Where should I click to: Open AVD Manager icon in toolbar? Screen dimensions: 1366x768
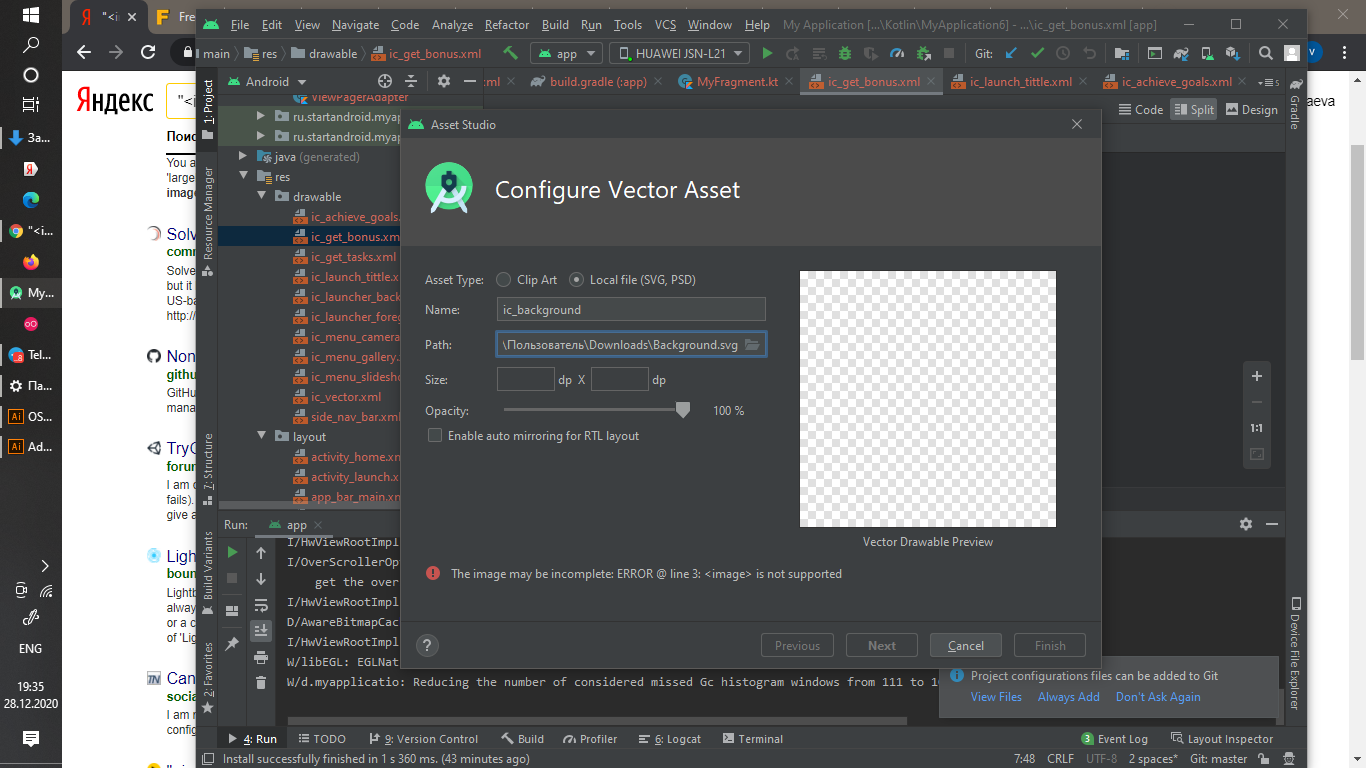tap(1208, 54)
